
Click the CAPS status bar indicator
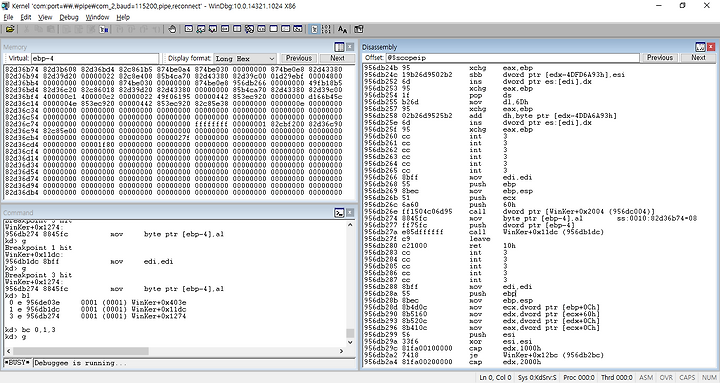[x=687, y=377]
